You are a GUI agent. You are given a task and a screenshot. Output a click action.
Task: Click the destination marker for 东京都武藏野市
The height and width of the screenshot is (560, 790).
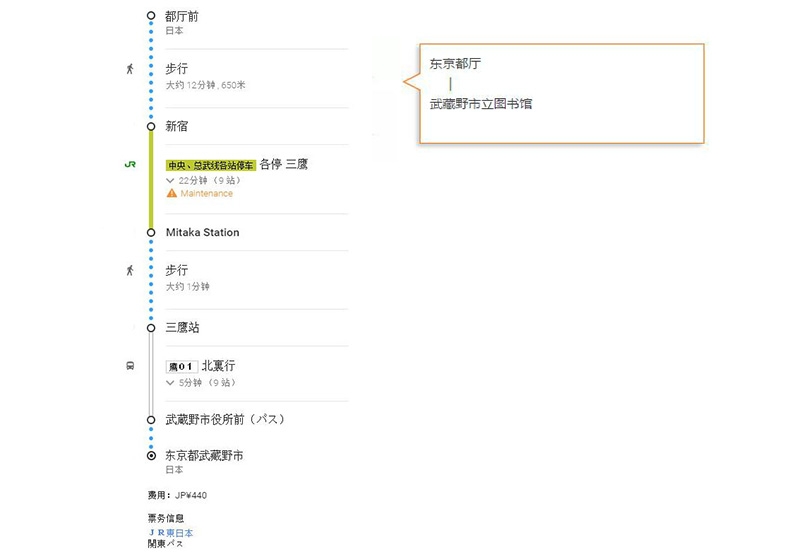click(151, 456)
